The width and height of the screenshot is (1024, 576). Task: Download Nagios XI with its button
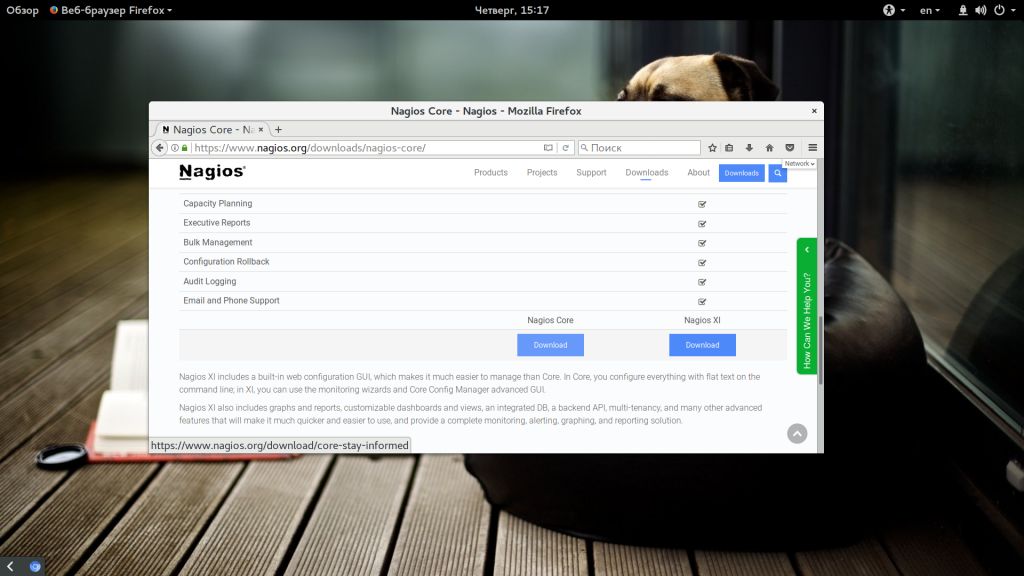click(702, 345)
